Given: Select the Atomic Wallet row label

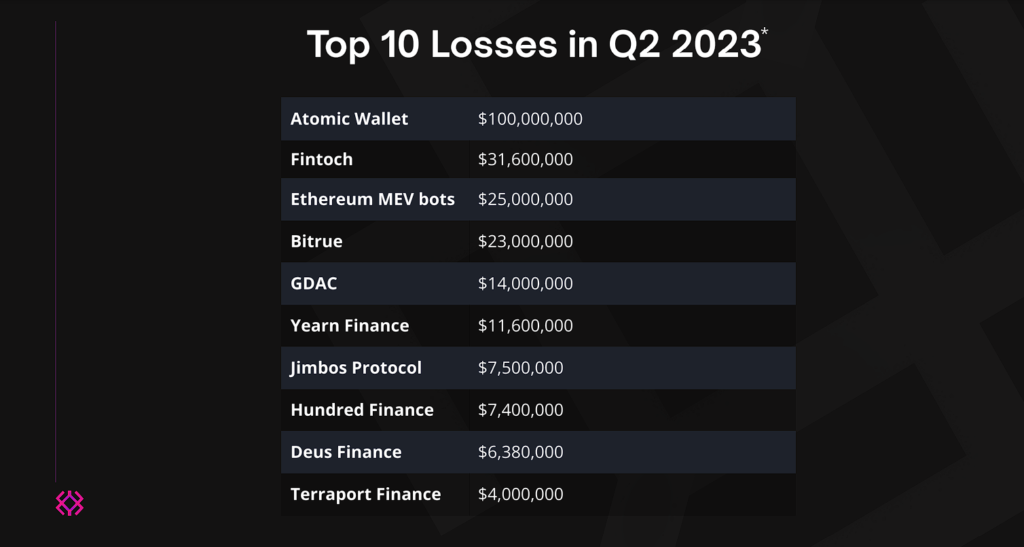Looking at the screenshot, I should coord(349,119).
